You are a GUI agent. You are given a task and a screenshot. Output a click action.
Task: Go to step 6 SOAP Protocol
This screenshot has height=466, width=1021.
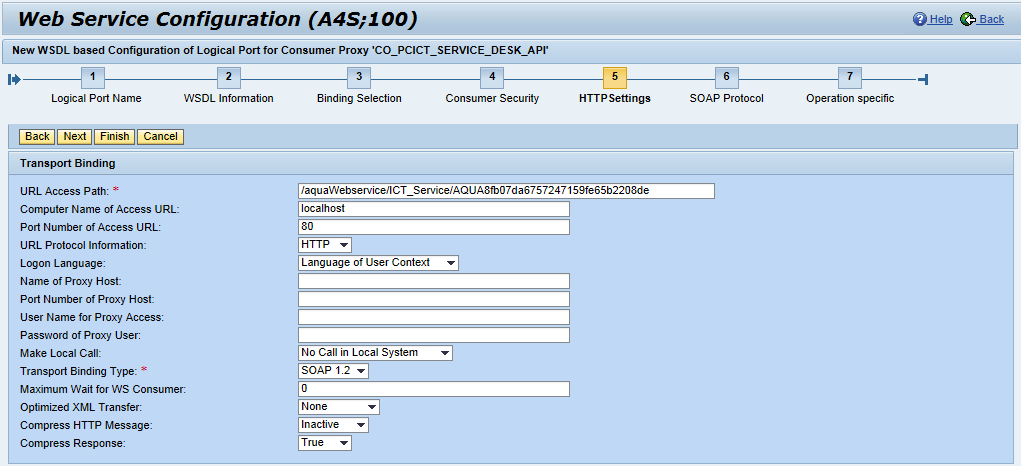point(726,78)
